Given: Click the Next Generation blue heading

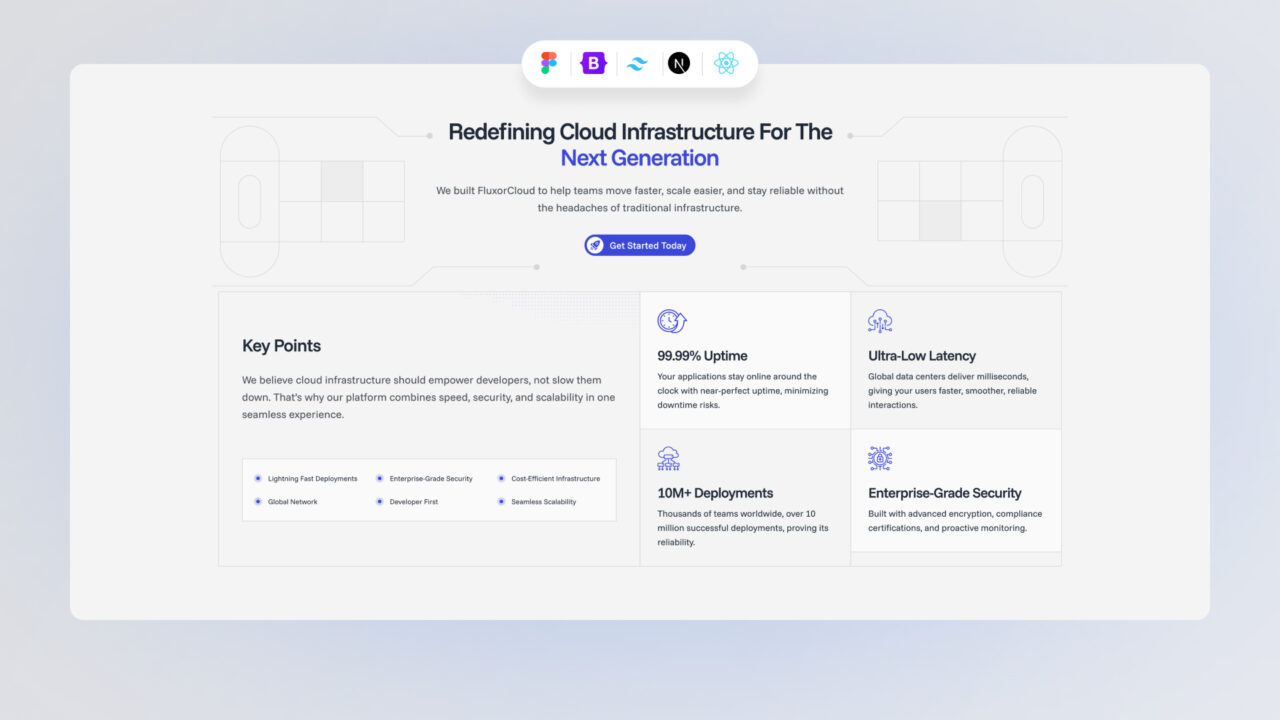Looking at the screenshot, I should click(639, 158).
